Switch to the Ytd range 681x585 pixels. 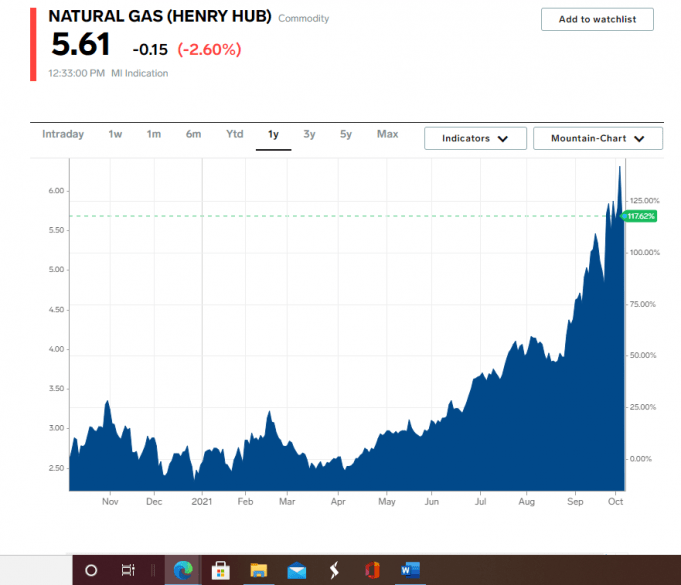234,134
